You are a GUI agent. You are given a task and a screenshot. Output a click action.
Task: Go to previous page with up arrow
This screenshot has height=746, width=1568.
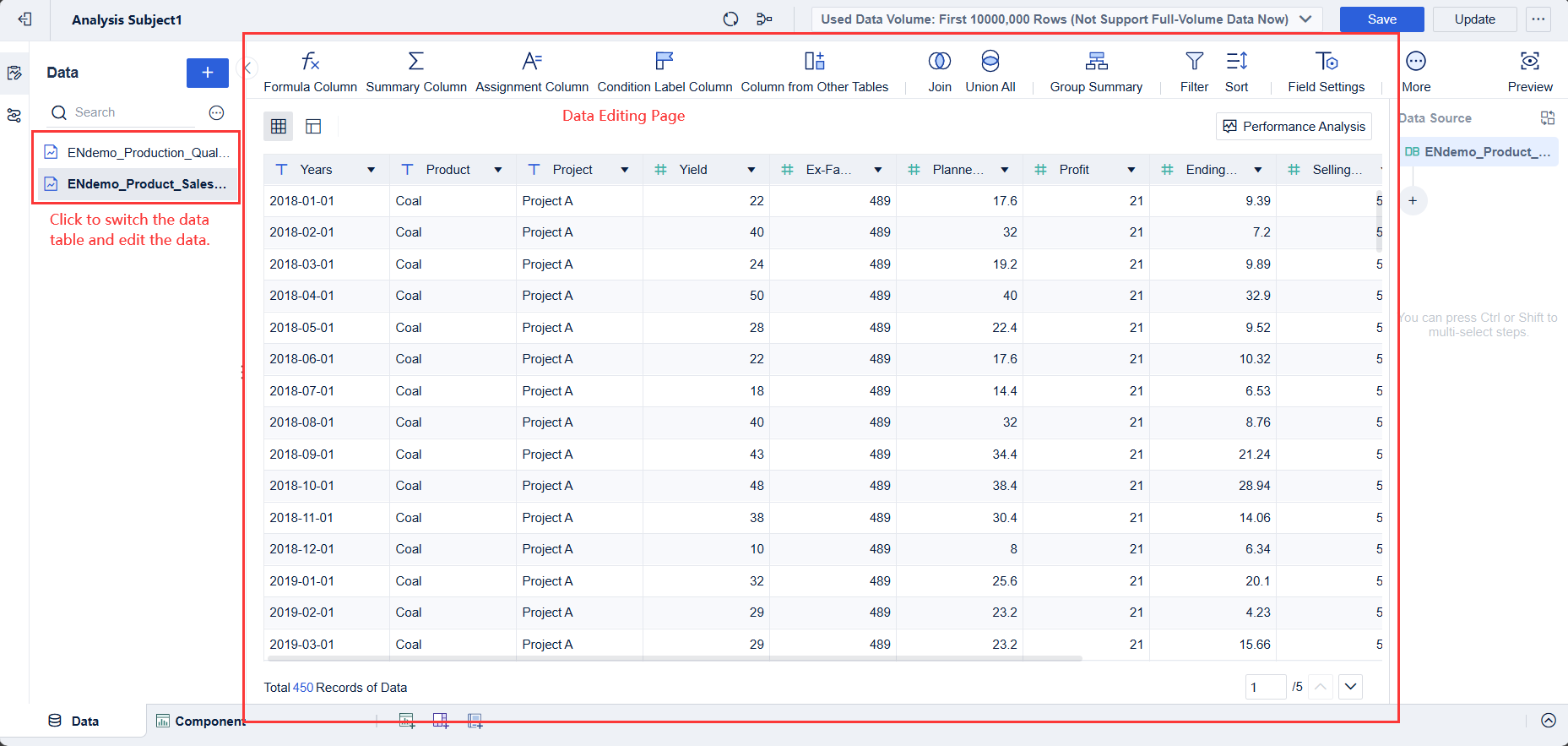tap(1321, 687)
